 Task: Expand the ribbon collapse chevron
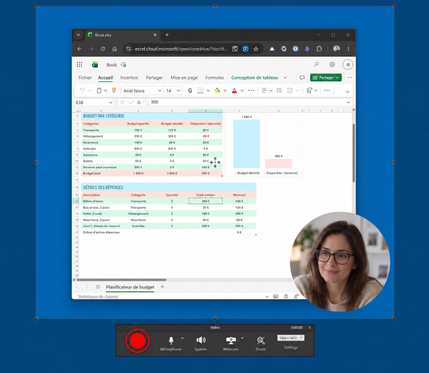pyautogui.click(x=347, y=91)
